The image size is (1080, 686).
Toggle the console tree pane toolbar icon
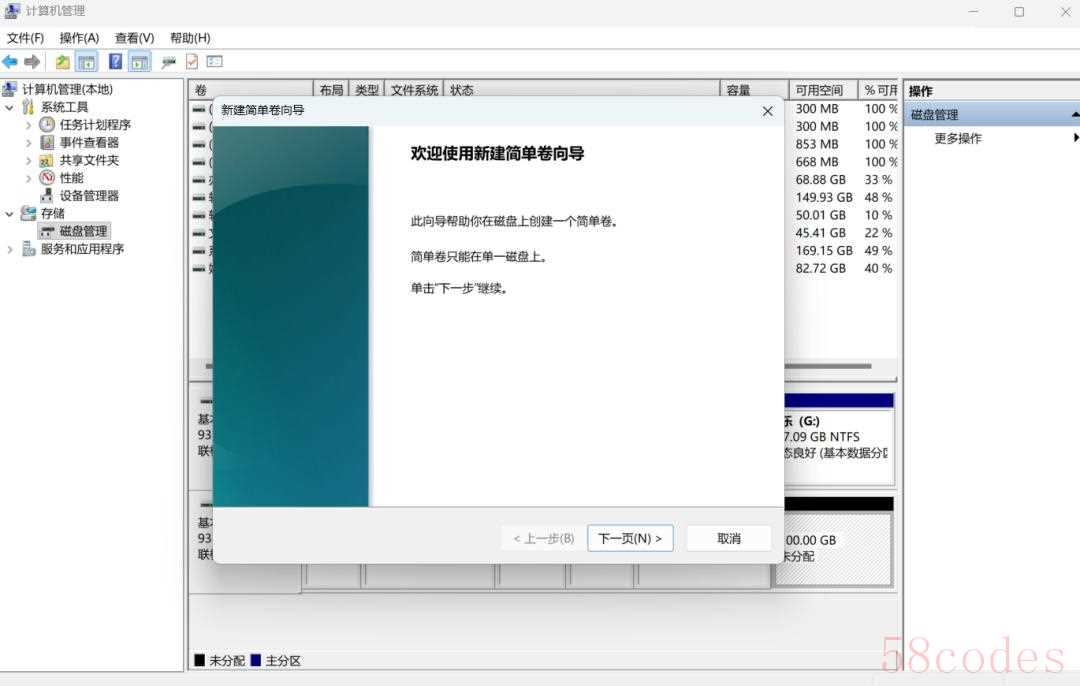click(87, 62)
